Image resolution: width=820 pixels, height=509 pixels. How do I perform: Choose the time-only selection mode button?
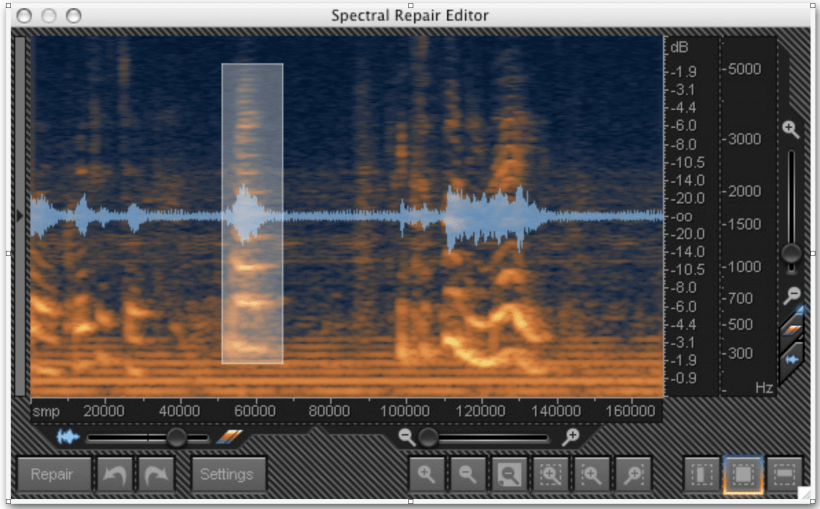(x=701, y=474)
